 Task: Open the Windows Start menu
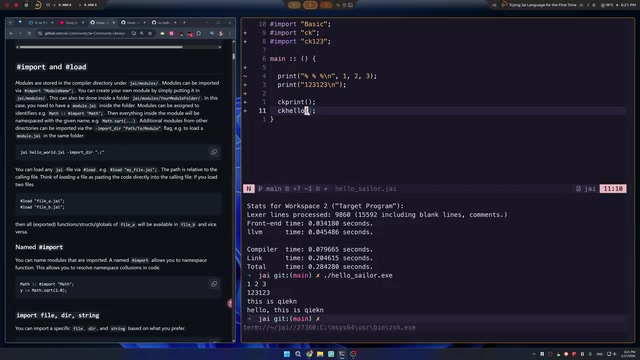(x=287, y=354)
